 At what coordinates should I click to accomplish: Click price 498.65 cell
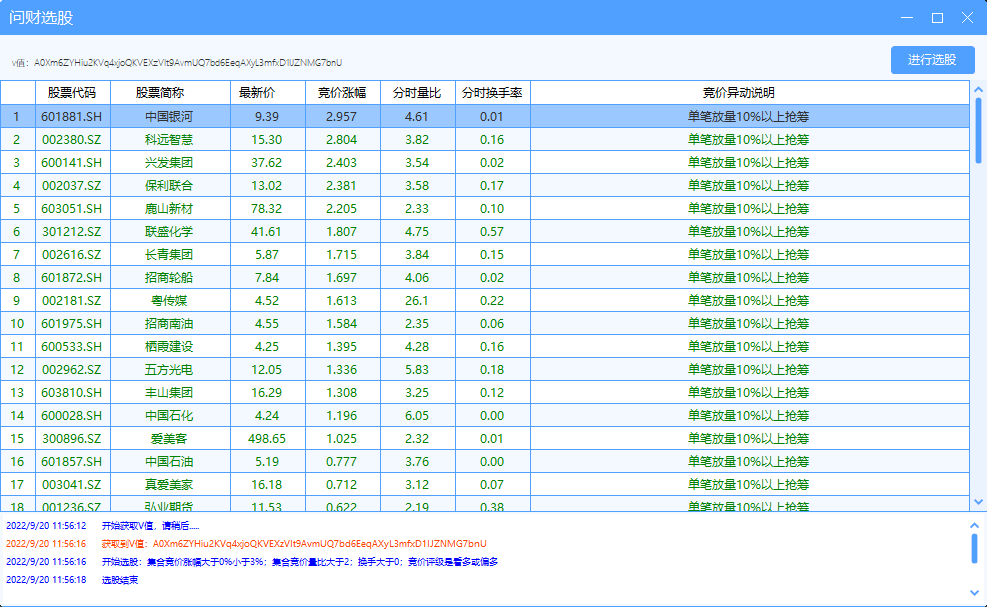point(267,438)
